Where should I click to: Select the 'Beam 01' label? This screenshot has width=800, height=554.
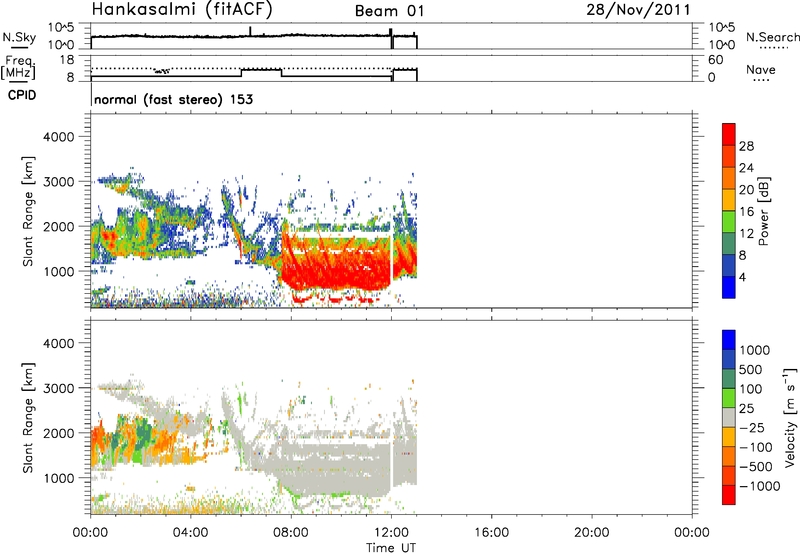tap(389, 11)
